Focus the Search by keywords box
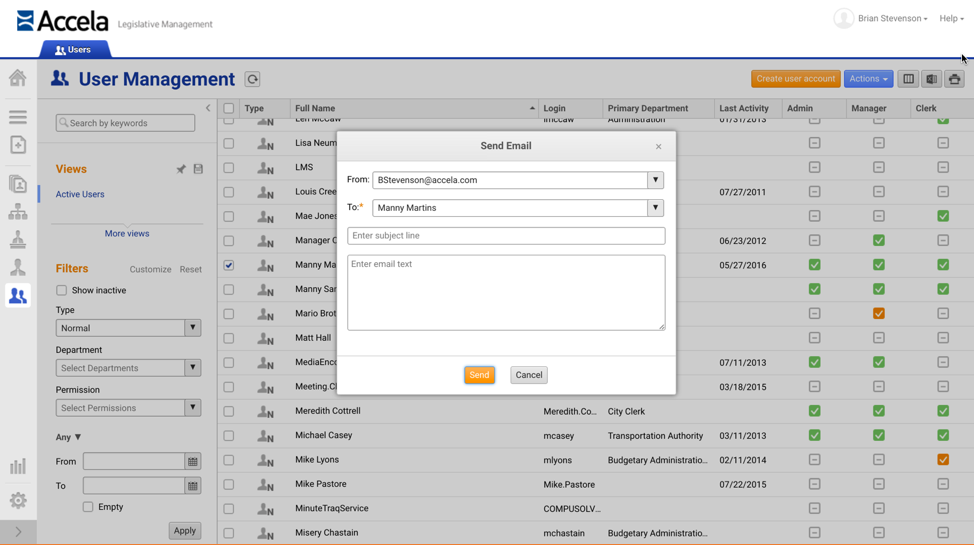 [125, 123]
